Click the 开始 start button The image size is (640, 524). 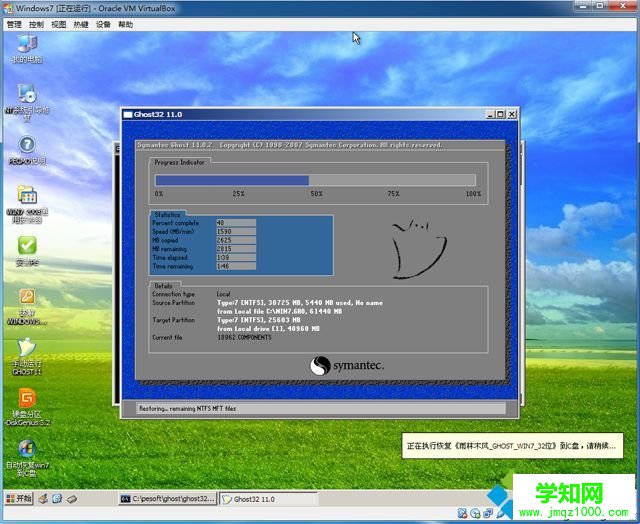[x=19, y=498]
